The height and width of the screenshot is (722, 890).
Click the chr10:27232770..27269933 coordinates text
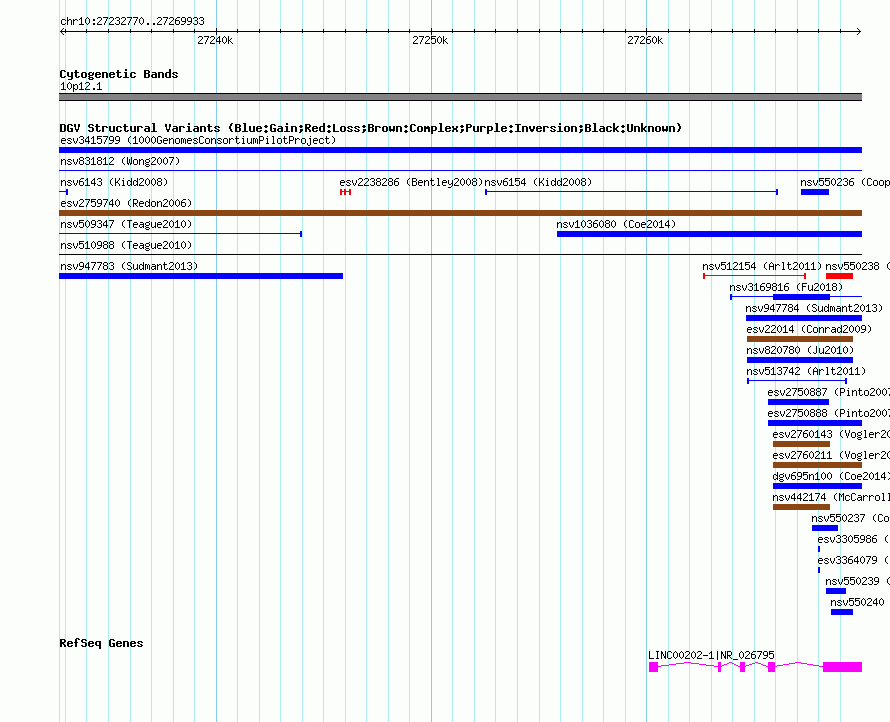132,21
